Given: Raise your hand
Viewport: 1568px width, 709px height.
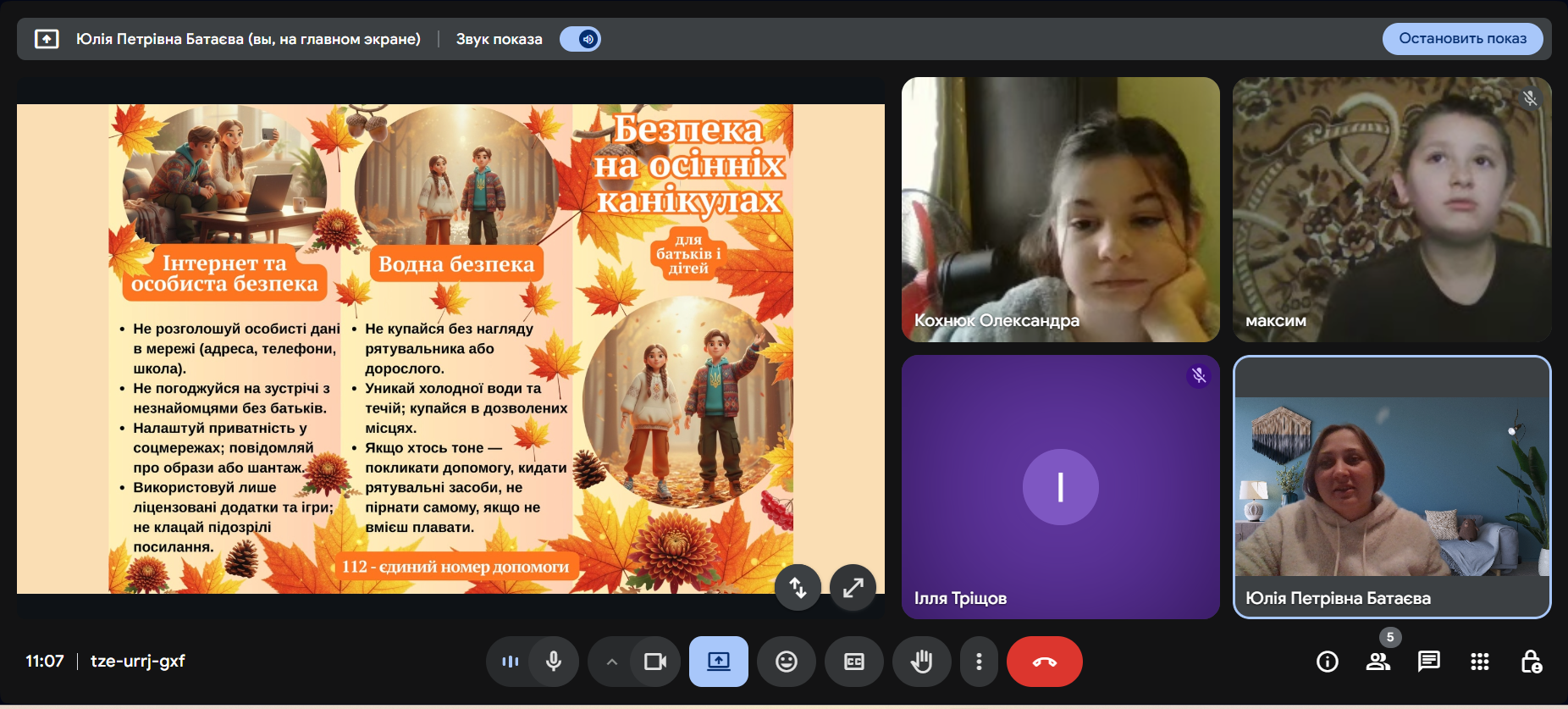Looking at the screenshot, I should click(921, 662).
